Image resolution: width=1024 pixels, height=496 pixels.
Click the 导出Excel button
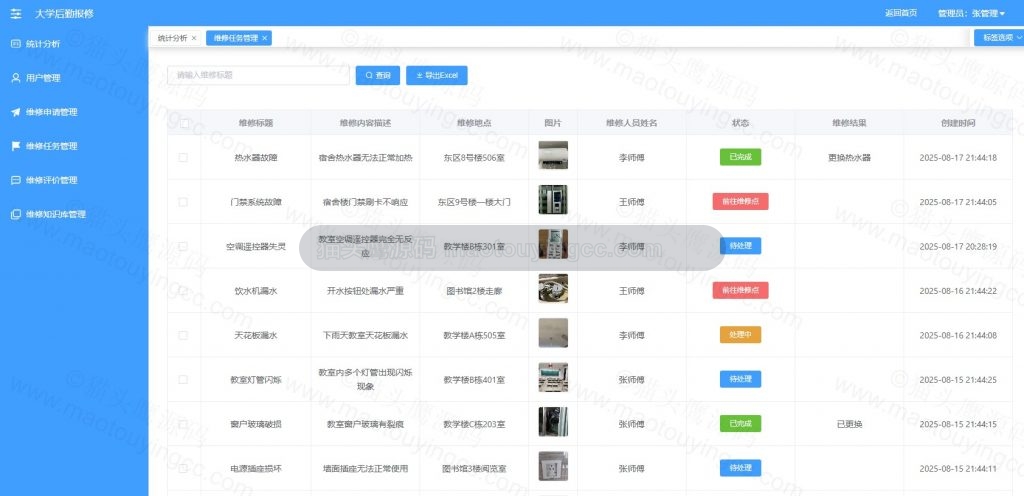coord(437,76)
